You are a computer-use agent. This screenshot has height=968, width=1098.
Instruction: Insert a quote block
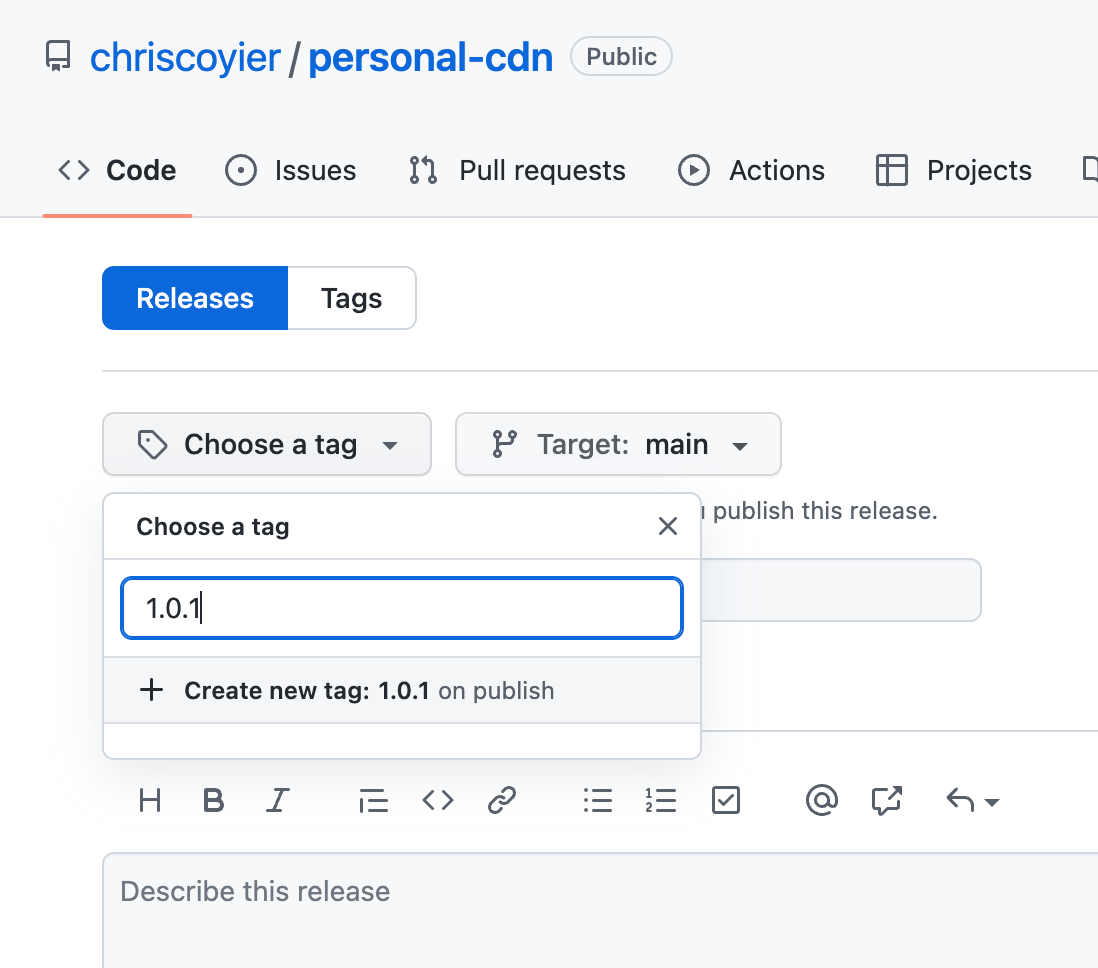click(x=373, y=800)
